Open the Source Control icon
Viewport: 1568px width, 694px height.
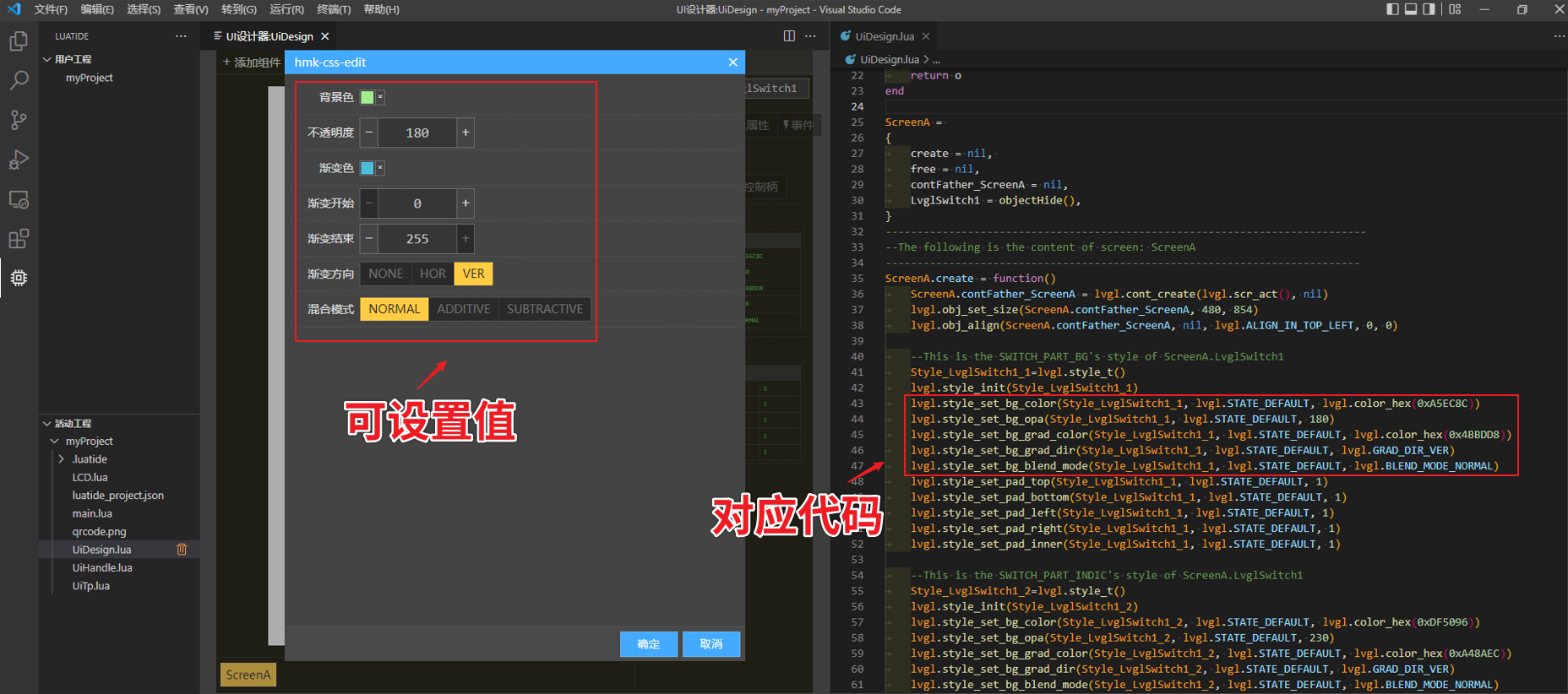coord(19,120)
